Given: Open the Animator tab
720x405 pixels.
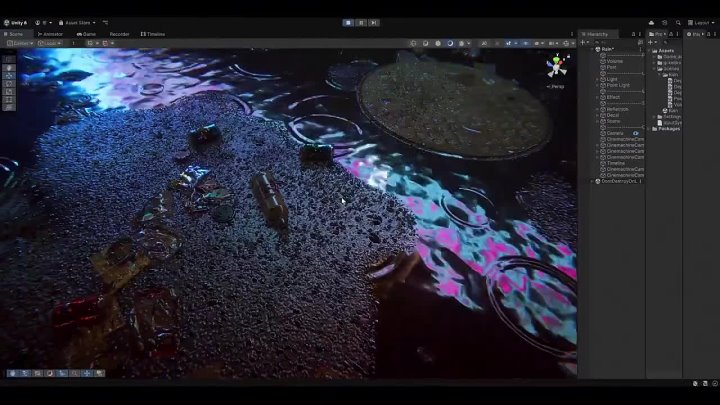Looking at the screenshot, I should 50,34.
